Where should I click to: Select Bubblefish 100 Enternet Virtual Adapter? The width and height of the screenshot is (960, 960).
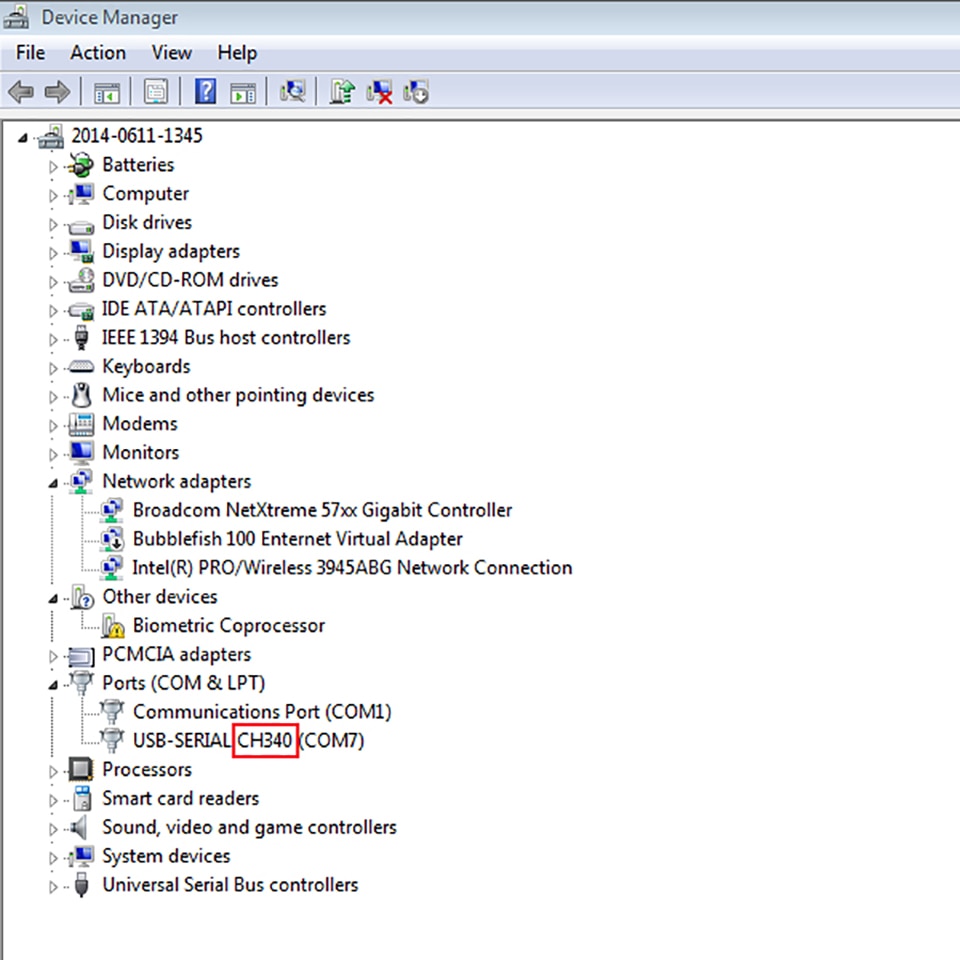[x=298, y=539]
